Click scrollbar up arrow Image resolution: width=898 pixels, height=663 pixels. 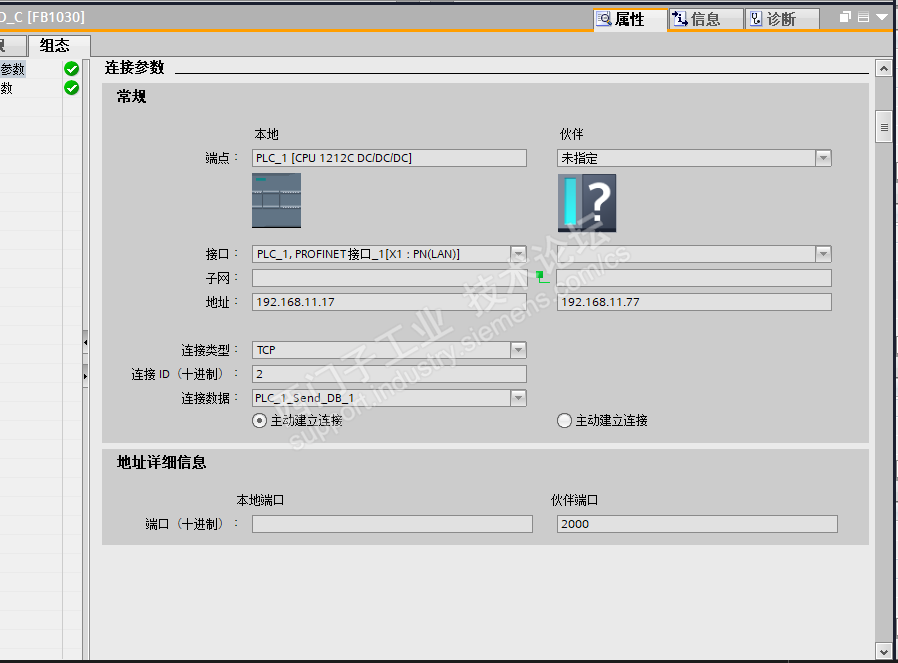click(x=884, y=69)
